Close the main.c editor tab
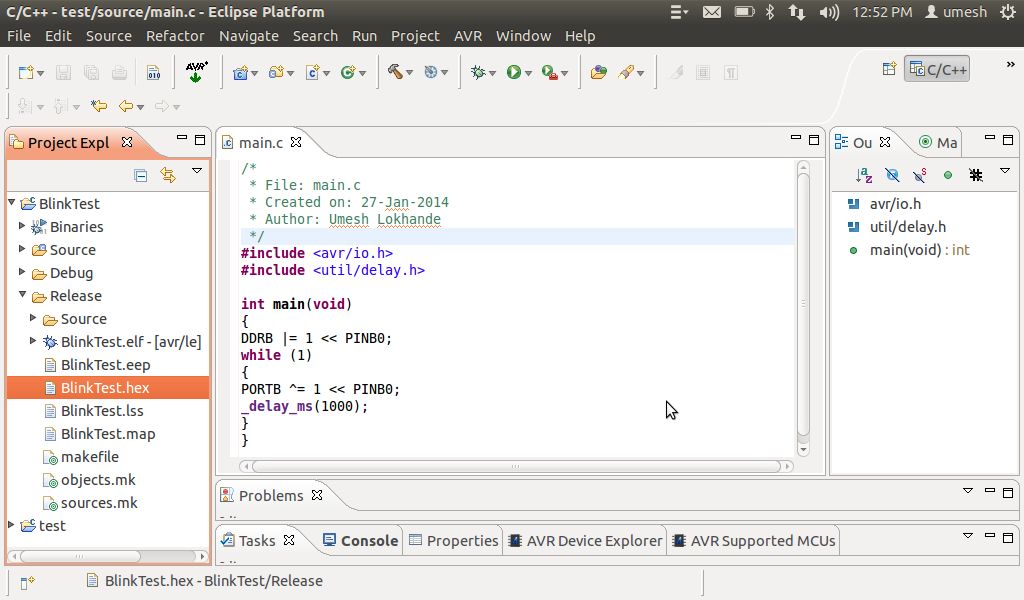This screenshot has width=1024, height=600. coord(296,142)
